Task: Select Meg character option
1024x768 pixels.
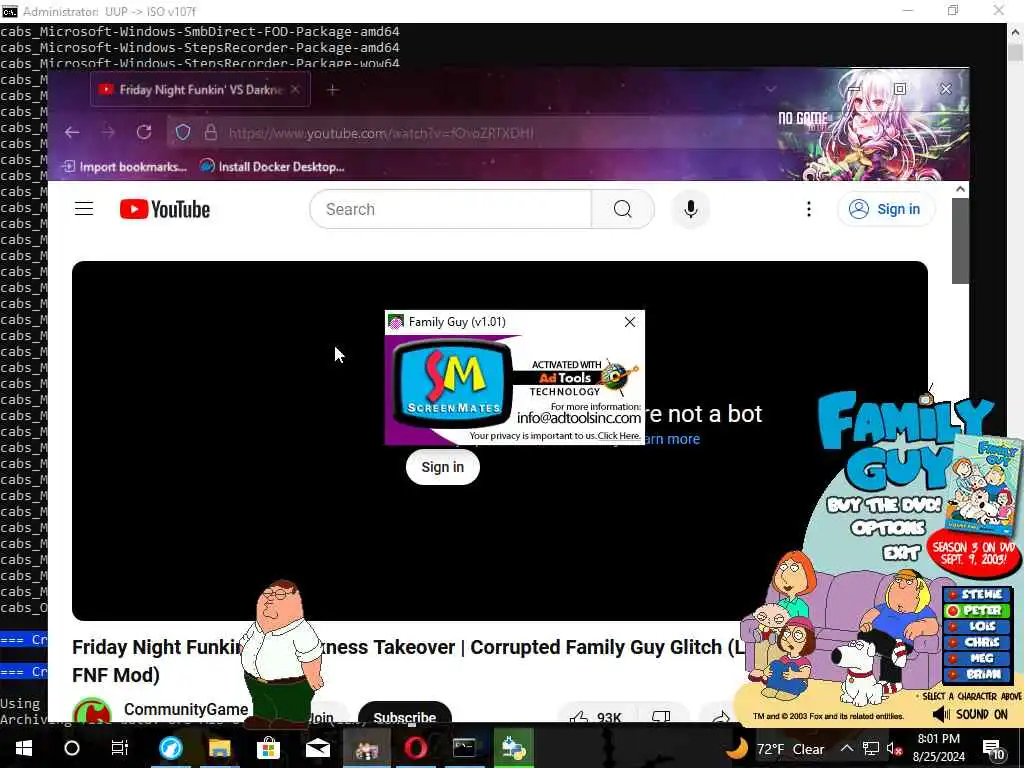Action: point(976,658)
